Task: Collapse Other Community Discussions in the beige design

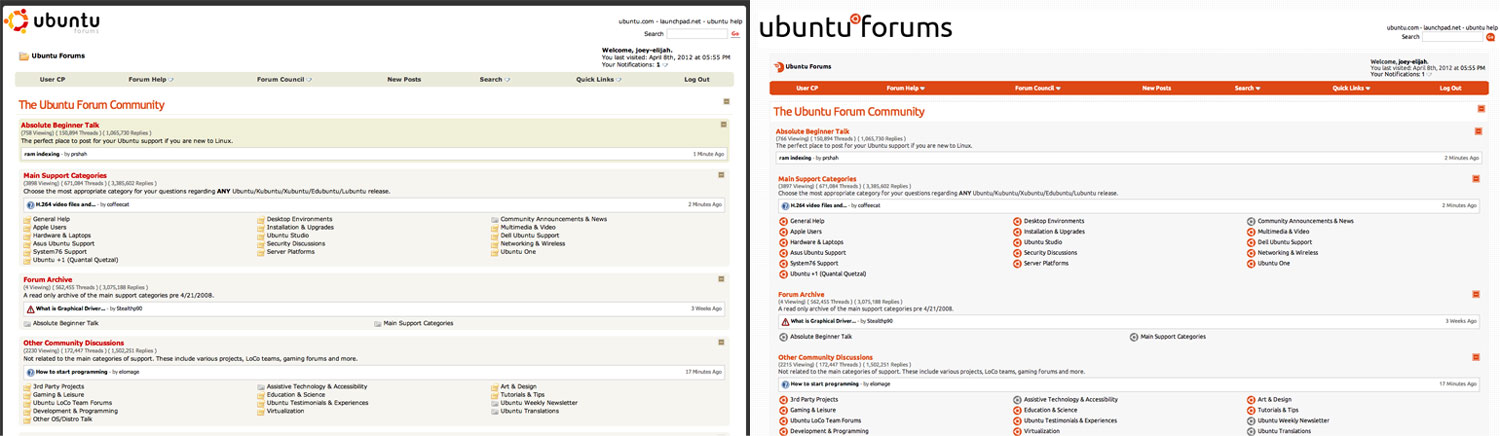Action: pyautogui.click(x=720, y=342)
